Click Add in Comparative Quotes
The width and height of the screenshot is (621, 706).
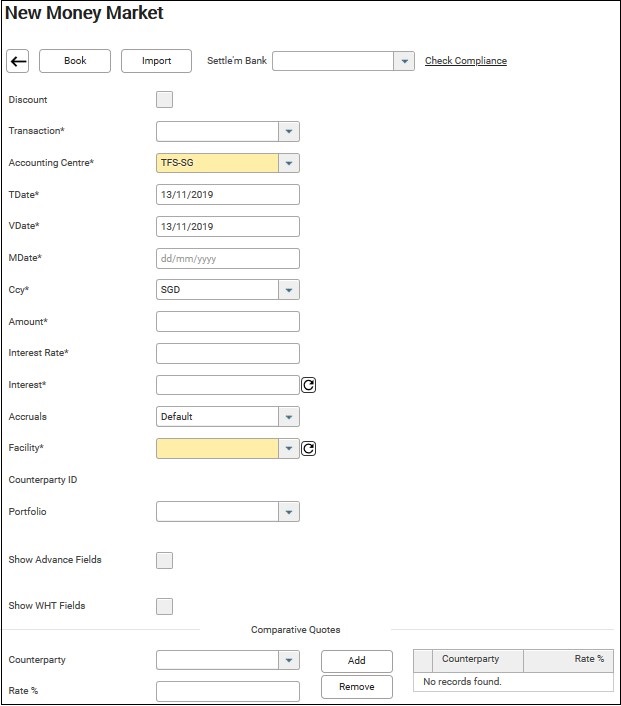tap(356, 661)
